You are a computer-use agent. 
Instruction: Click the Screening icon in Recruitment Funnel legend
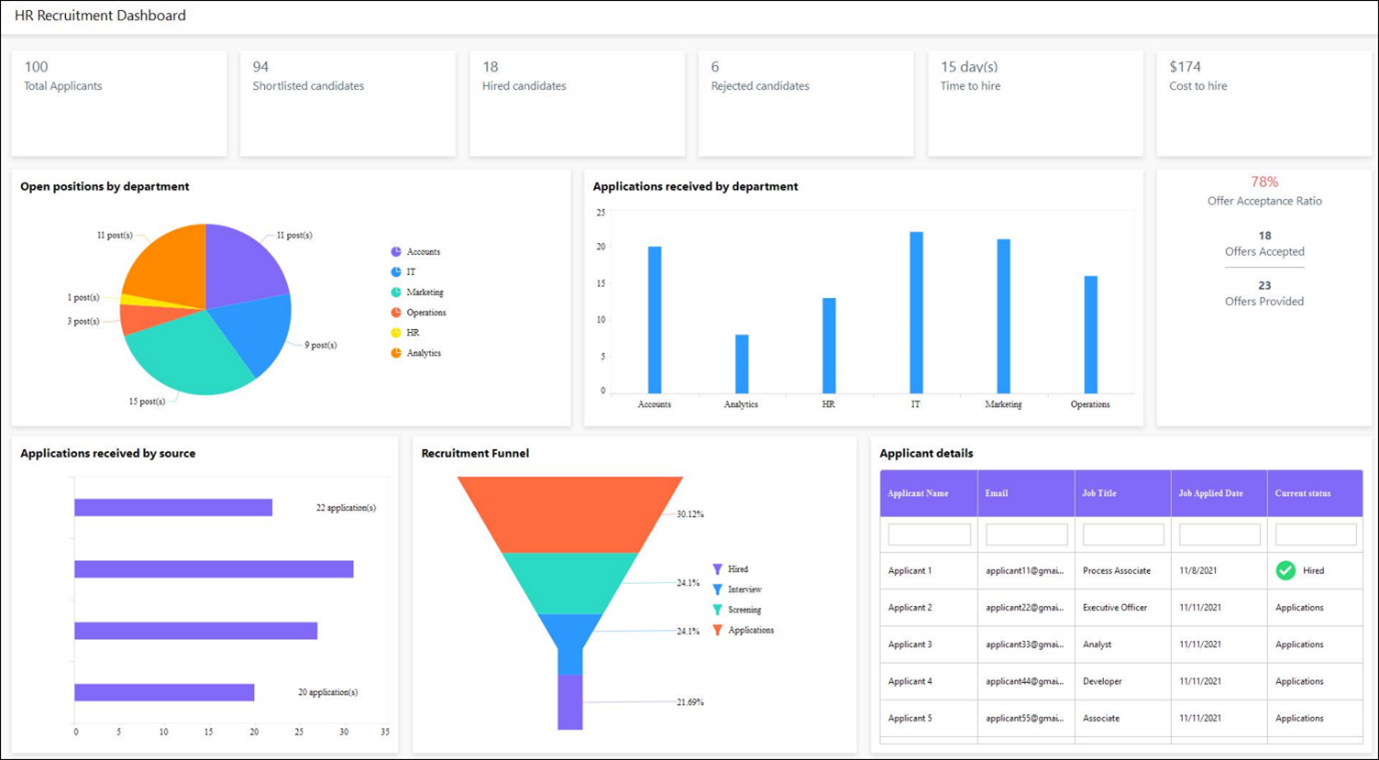pos(716,609)
